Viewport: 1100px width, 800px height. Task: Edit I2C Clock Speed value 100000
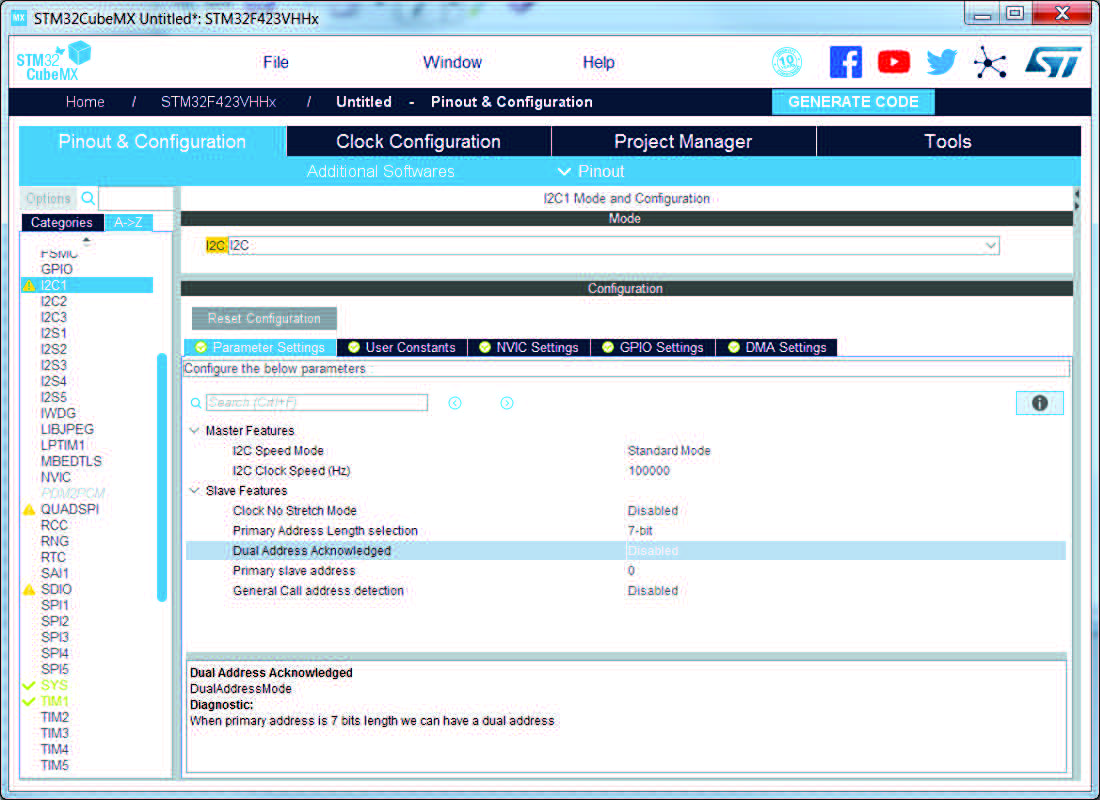point(649,471)
